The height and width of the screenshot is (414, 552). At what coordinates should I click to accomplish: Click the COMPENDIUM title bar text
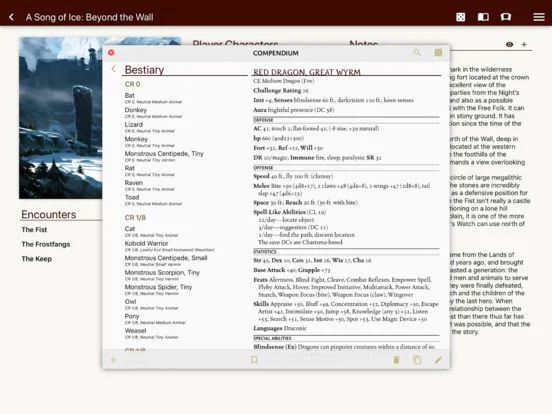coord(276,53)
